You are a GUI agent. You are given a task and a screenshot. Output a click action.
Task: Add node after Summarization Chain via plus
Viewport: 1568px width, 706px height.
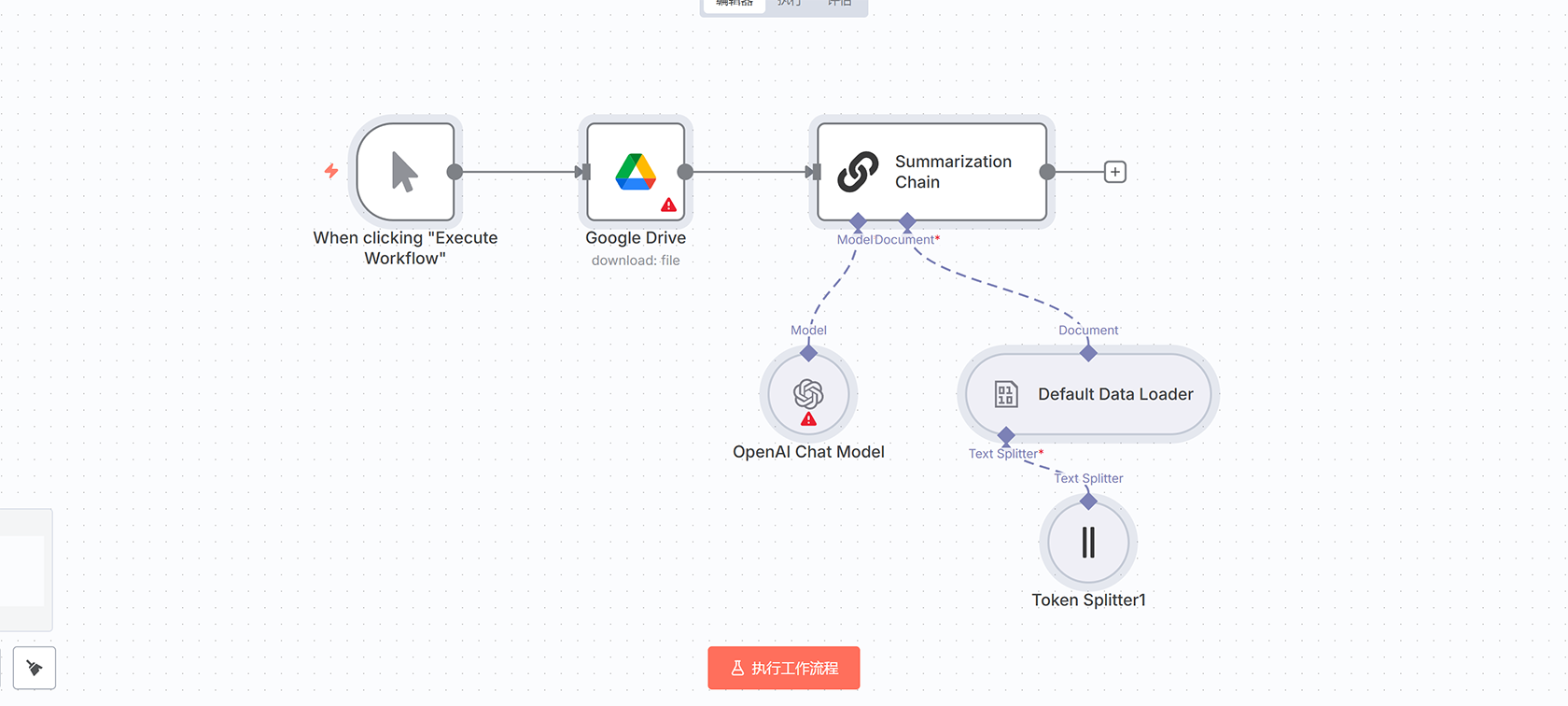(1114, 172)
